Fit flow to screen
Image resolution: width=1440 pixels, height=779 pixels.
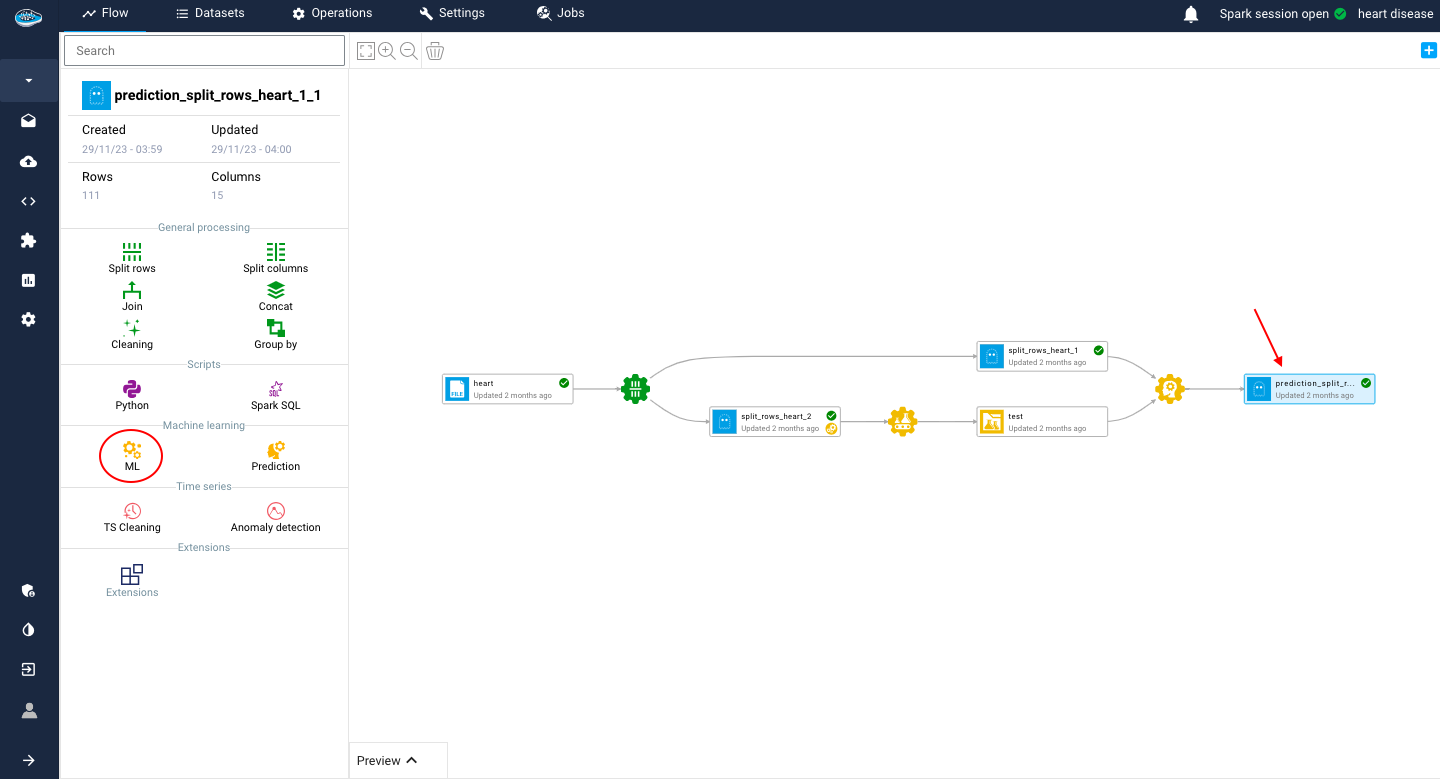(x=366, y=51)
